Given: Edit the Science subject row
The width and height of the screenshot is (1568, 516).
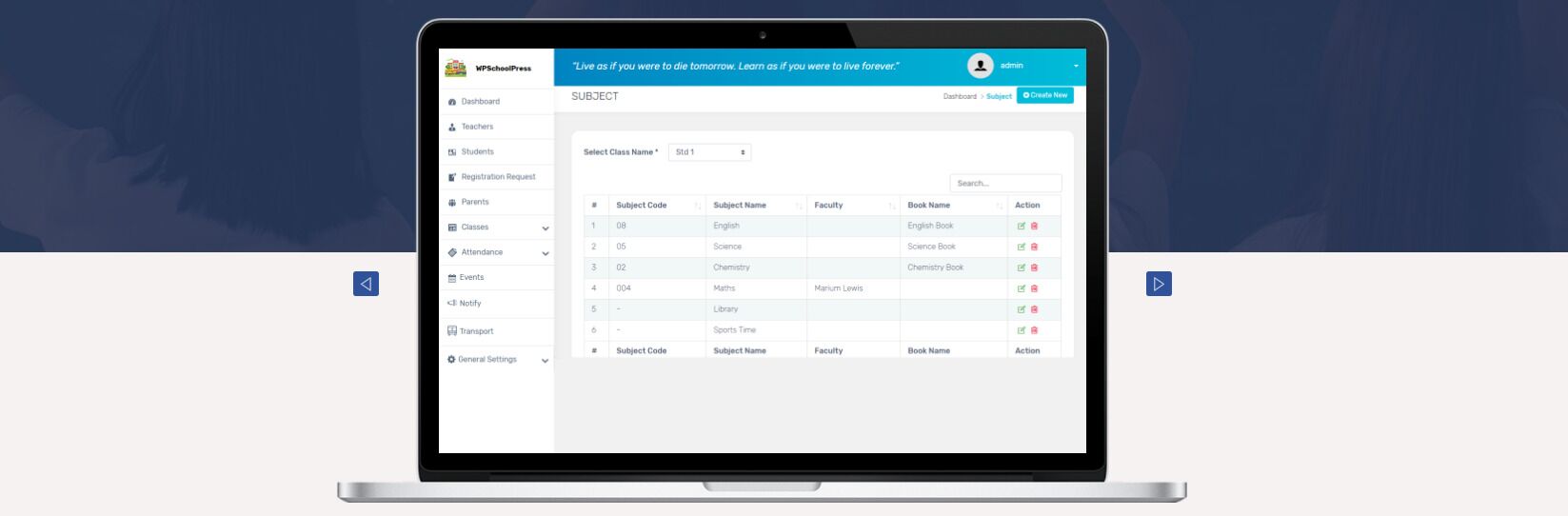Looking at the screenshot, I should [1022, 247].
